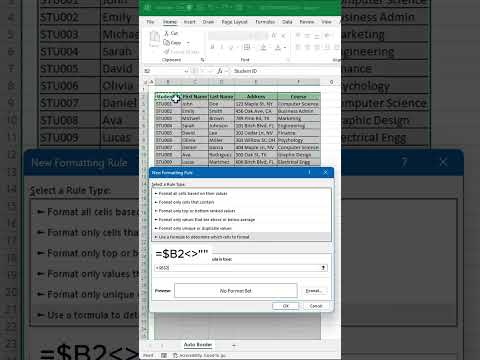Click the Fill Color bucket icon
Image resolution: width=480 pixels, height=360 pixels.
(x=263, y=48)
